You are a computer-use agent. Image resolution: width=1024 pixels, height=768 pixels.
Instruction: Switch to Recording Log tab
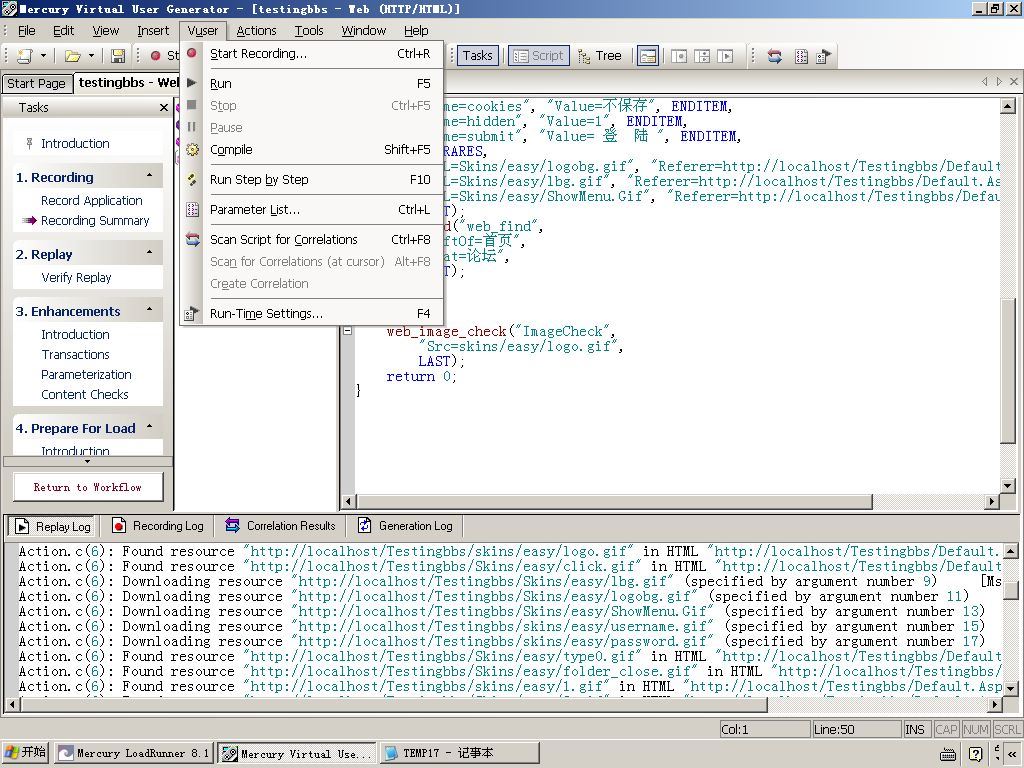tap(158, 526)
